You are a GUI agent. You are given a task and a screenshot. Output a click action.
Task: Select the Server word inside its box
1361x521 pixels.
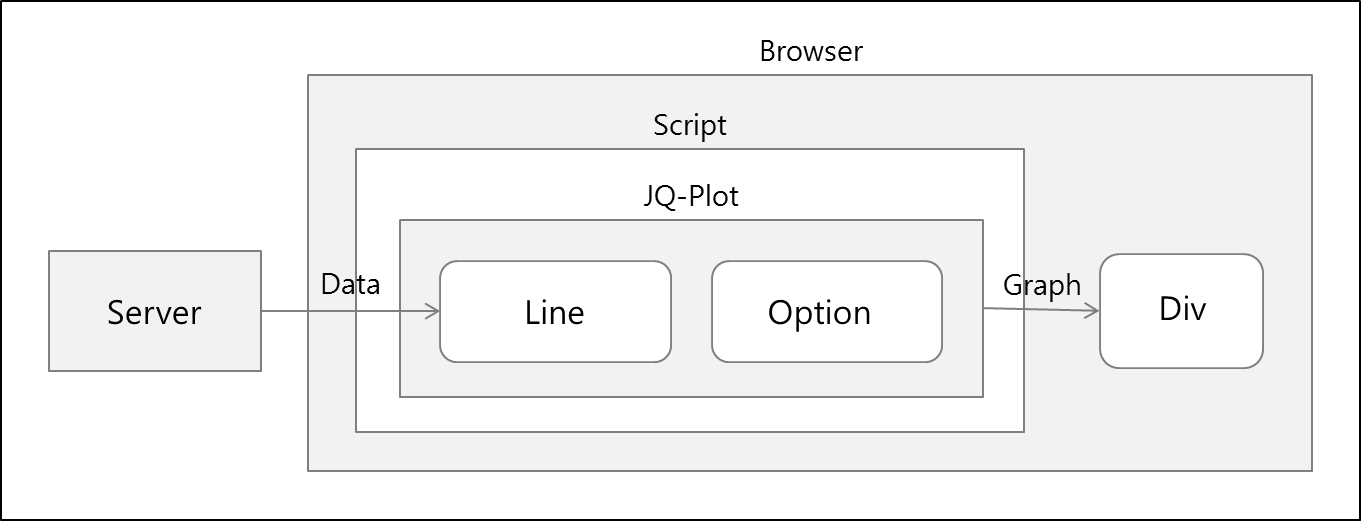[154, 313]
